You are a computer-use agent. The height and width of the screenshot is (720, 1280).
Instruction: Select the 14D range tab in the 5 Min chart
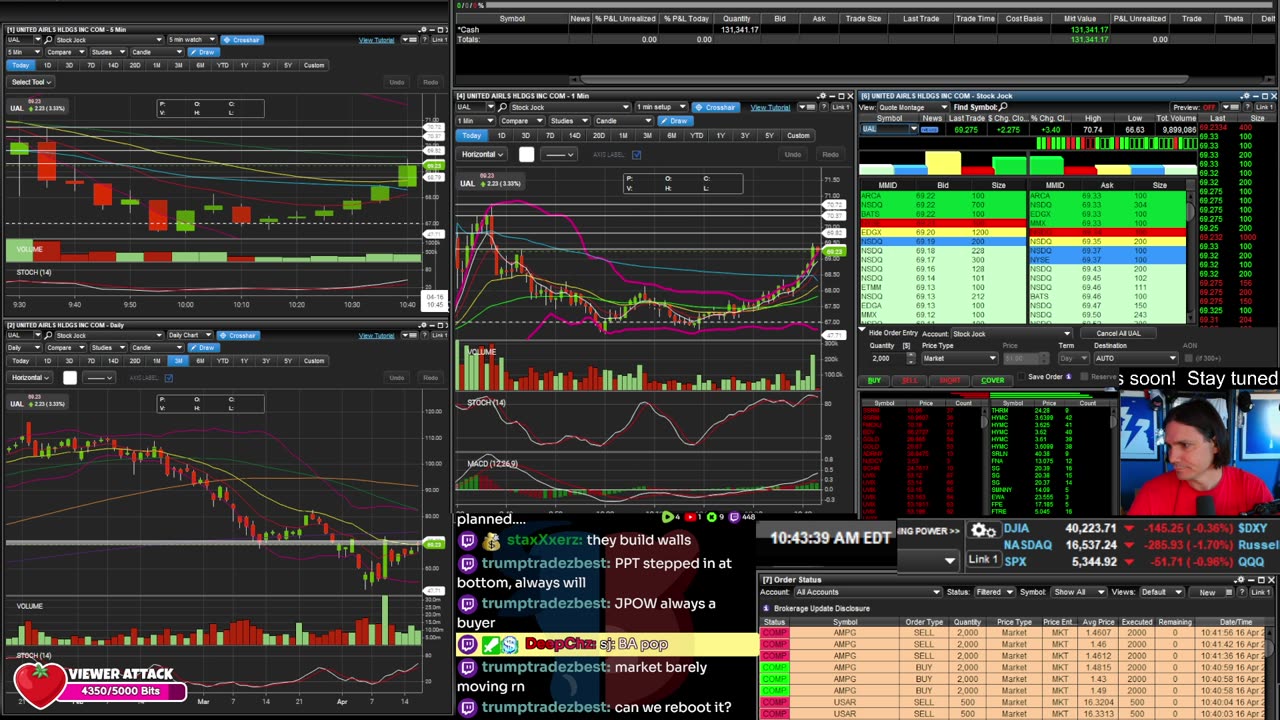[x=112, y=66]
